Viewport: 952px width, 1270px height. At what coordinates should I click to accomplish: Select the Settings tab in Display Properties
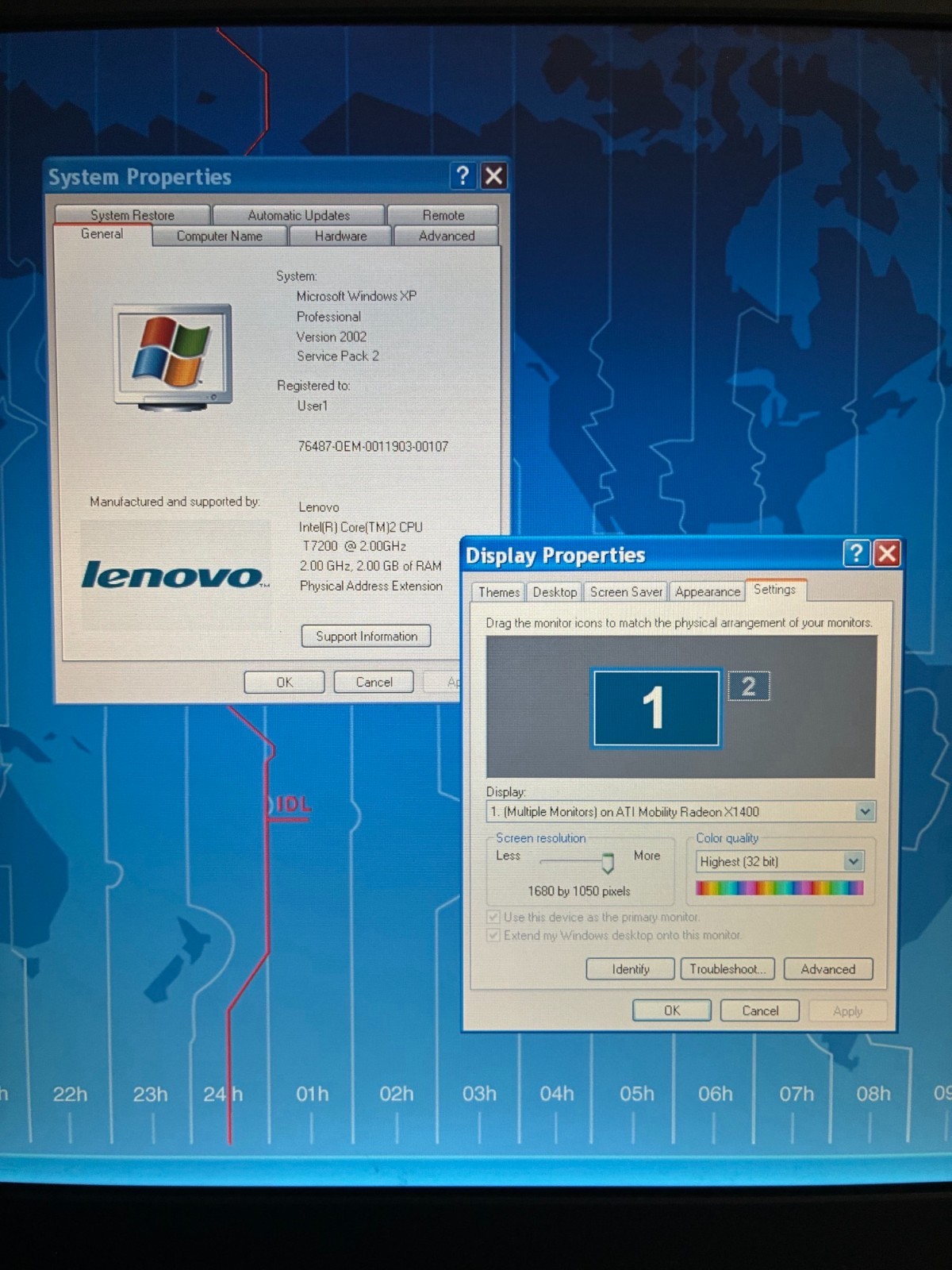point(775,590)
